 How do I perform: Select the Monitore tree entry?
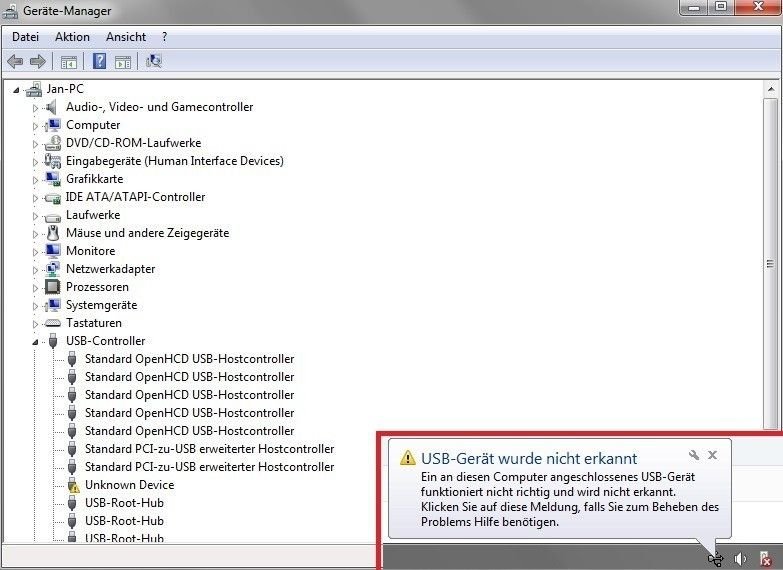[x=90, y=251]
